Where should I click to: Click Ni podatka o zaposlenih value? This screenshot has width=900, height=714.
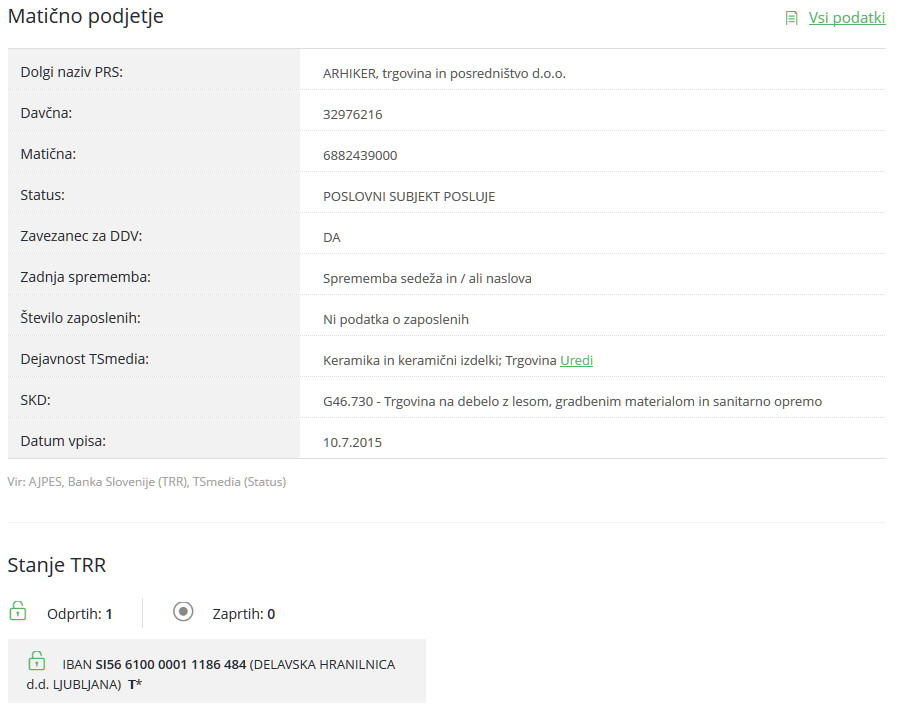tap(395, 320)
